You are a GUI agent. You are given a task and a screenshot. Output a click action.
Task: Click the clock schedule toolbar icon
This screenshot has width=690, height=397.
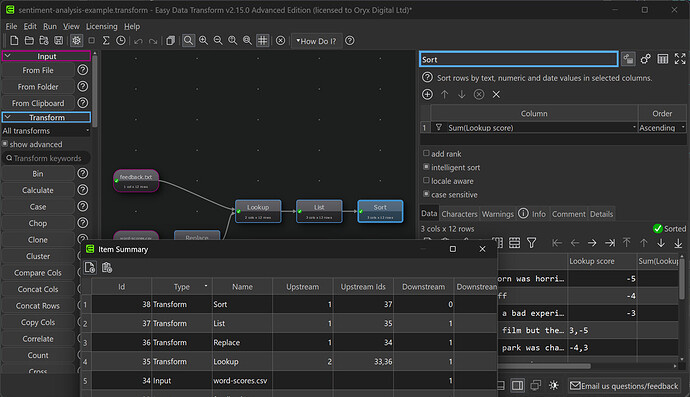click(121, 41)
